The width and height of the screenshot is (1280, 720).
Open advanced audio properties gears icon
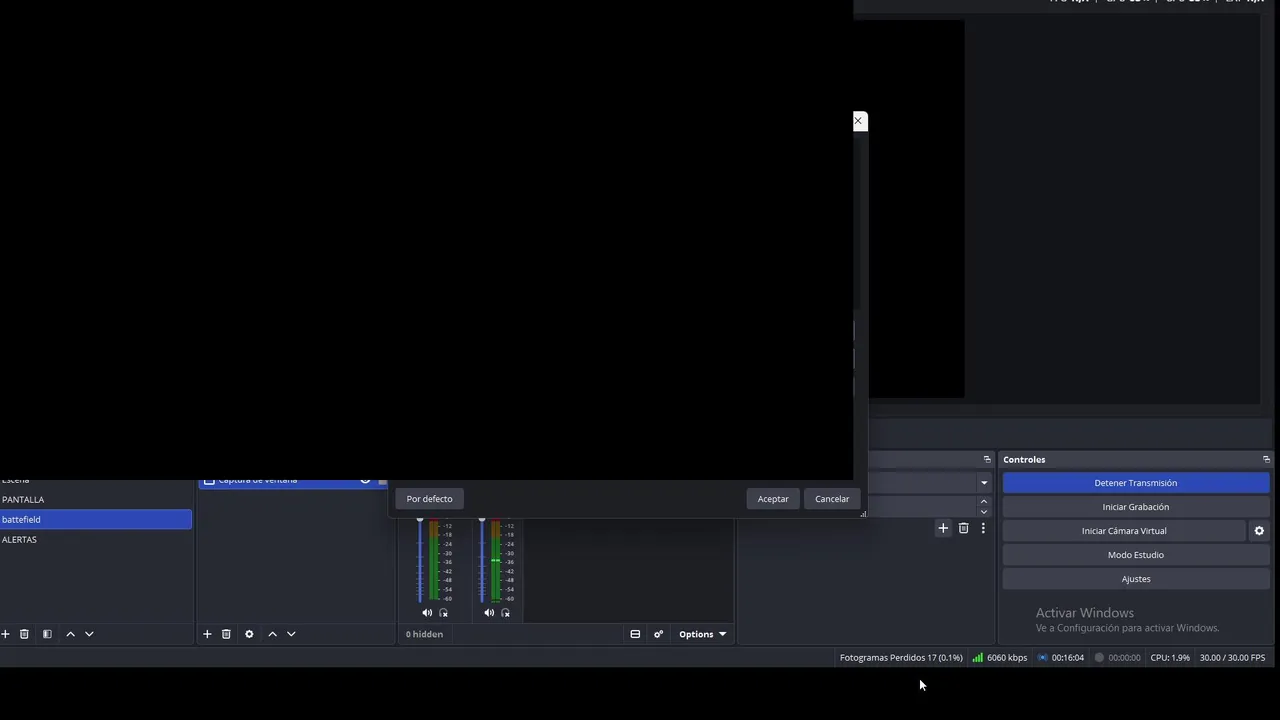coord(658,634)
